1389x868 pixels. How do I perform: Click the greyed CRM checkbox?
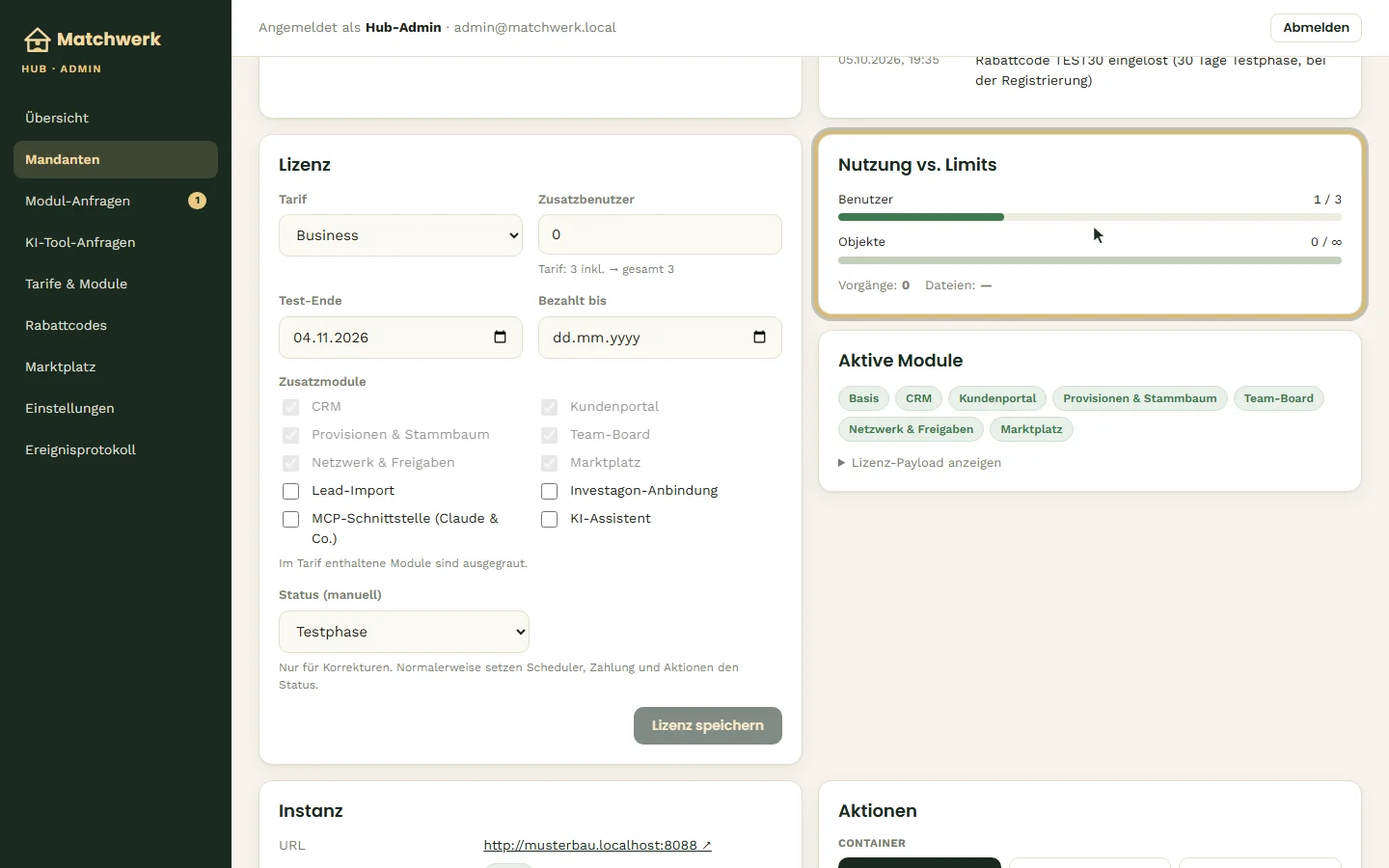290,407
